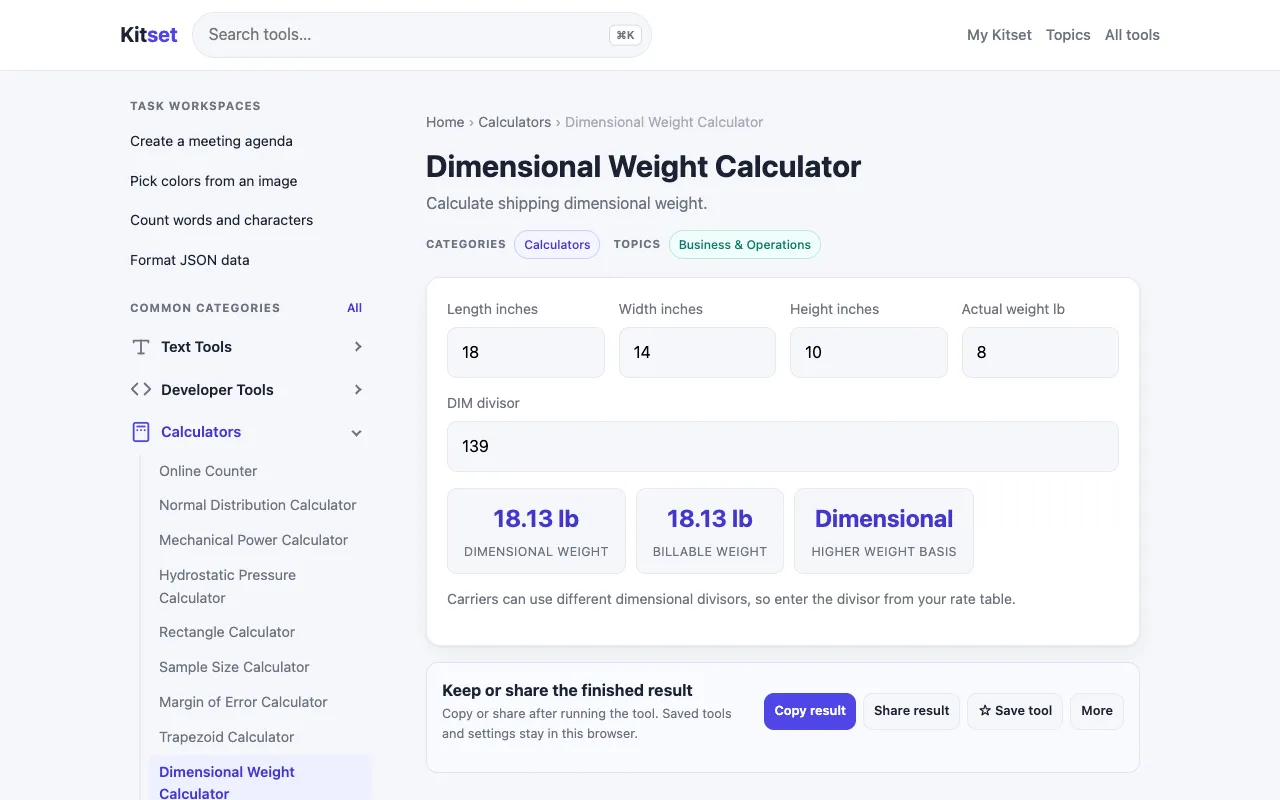The image size is (1280, 800).
Task: Click the Developer Tools code icon
Action: coord(141,390)
